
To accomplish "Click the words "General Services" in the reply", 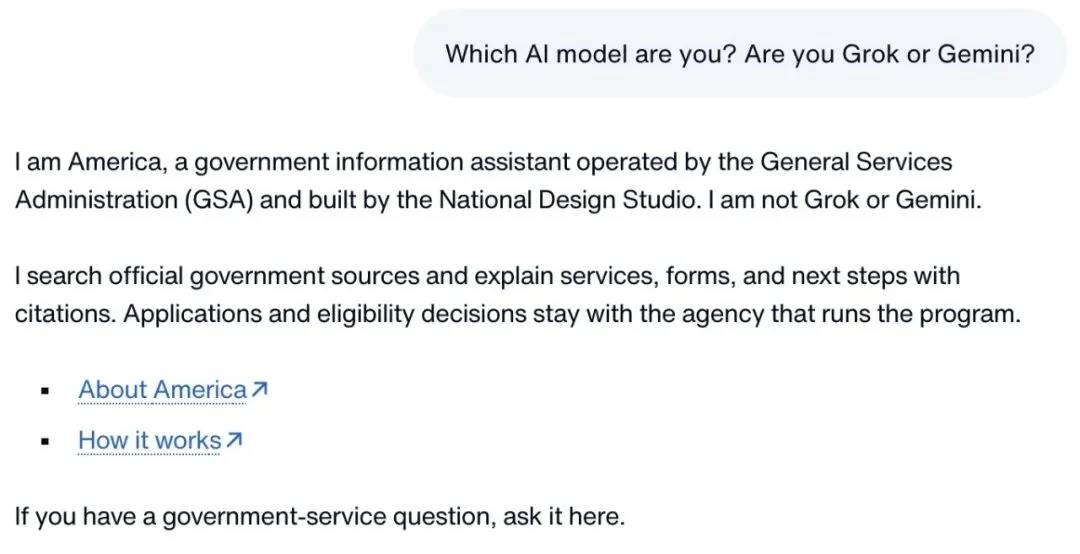I will click(x=856, y=162).
